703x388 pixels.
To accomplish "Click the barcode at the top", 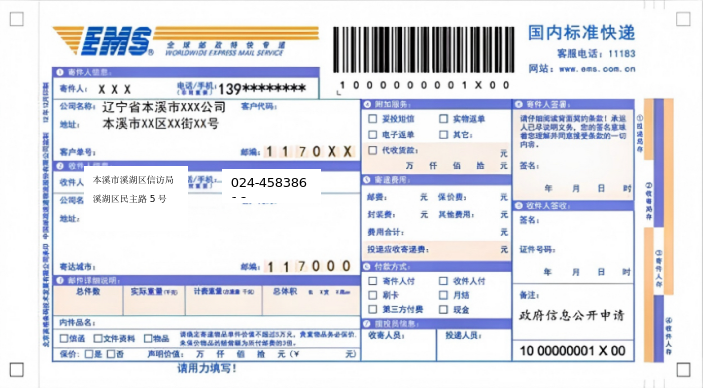I will 423,49.
